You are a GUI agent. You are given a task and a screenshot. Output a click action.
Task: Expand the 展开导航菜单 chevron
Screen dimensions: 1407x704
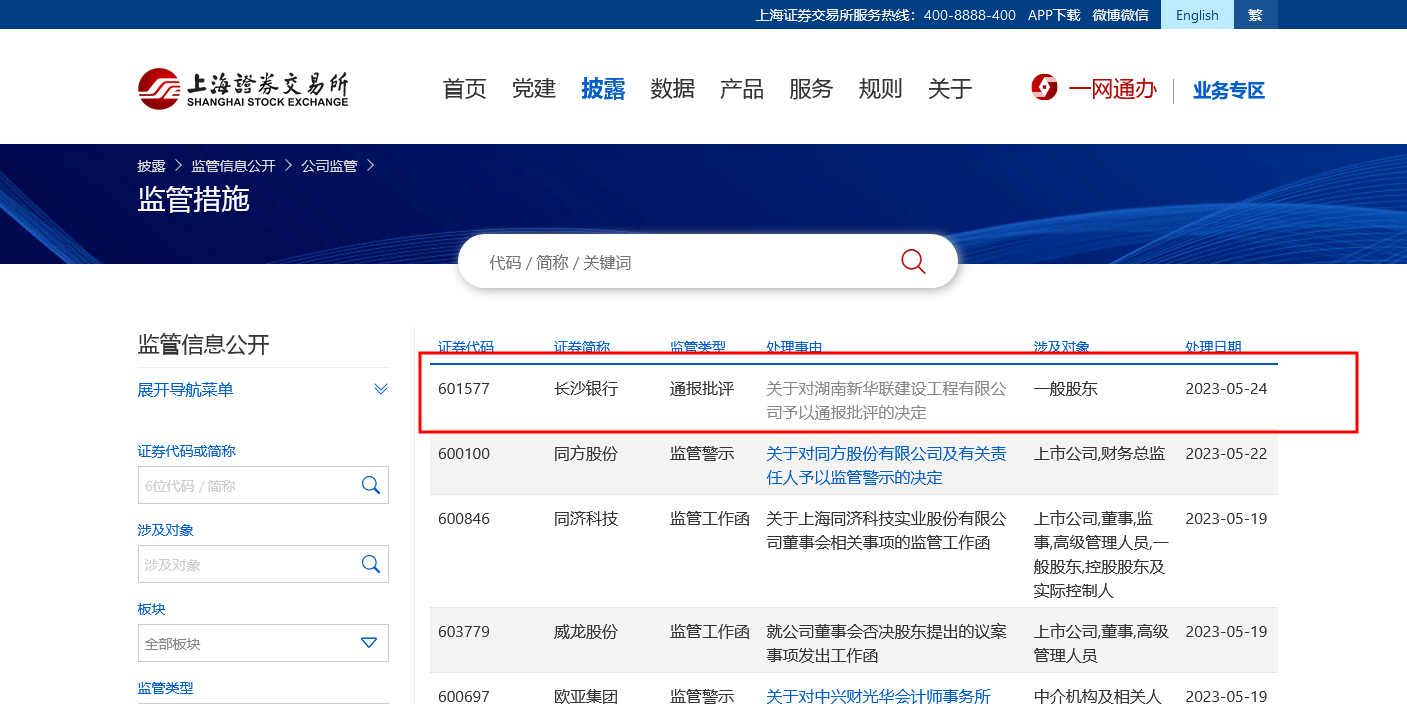pos(381,389)
